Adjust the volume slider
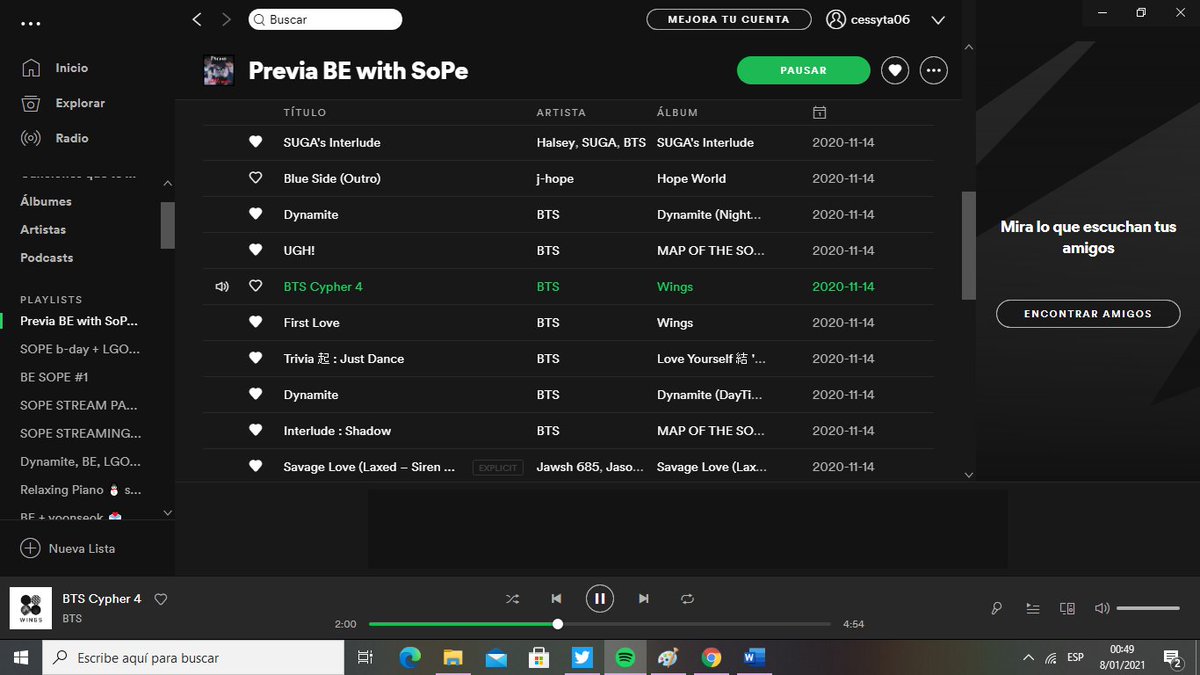 tap(1148, 608)
